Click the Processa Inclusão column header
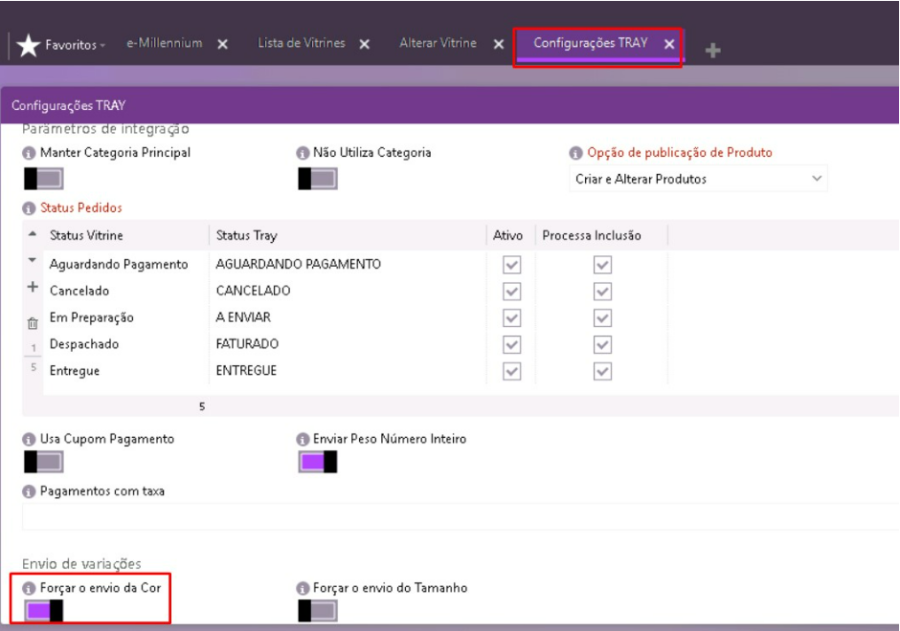Viewport: 900px width, 631px height. pyautogui.click(x=592, y=235)
